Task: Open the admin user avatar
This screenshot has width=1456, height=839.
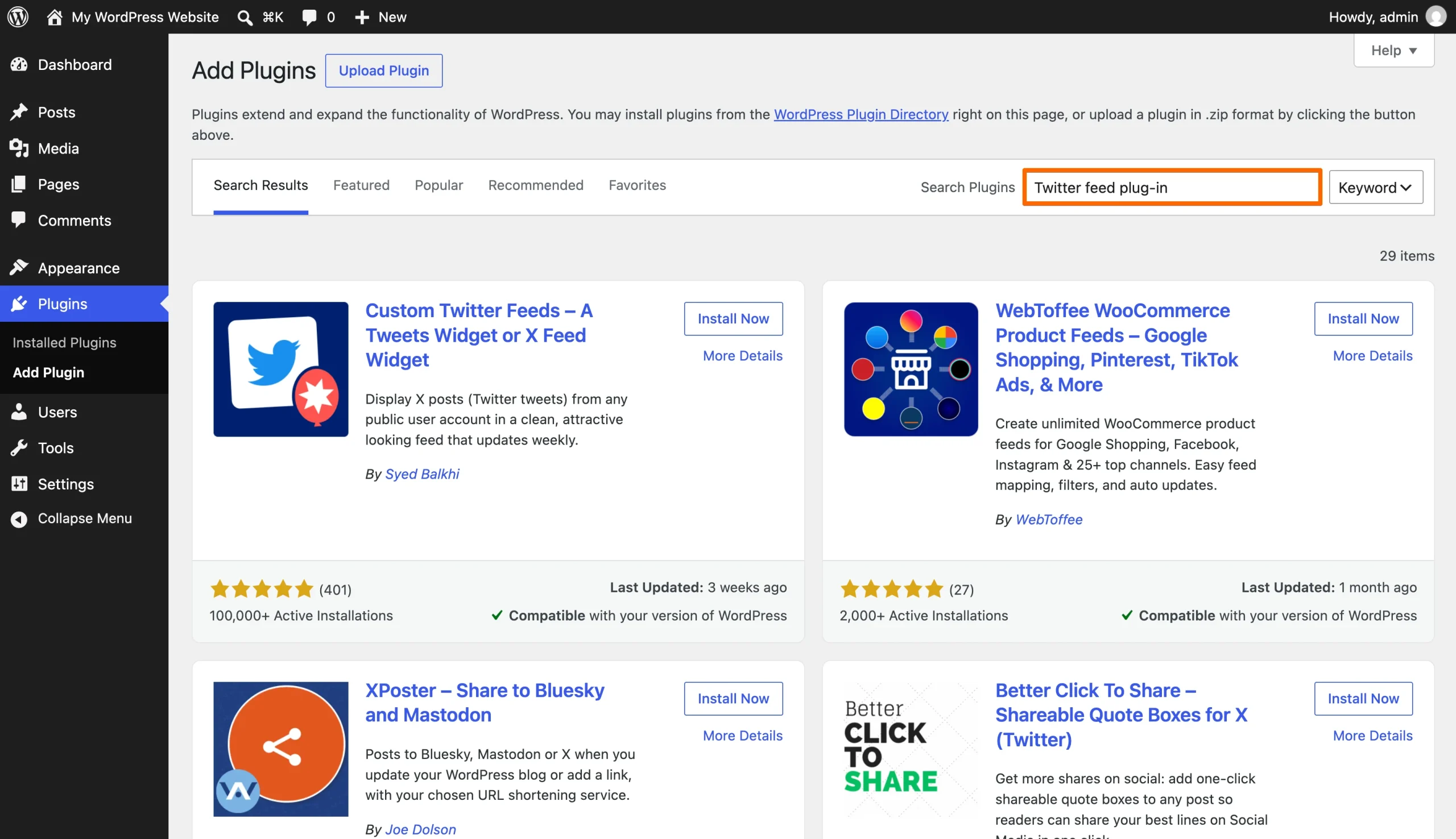Action: pyautogui.click(x=1436, y=16)
